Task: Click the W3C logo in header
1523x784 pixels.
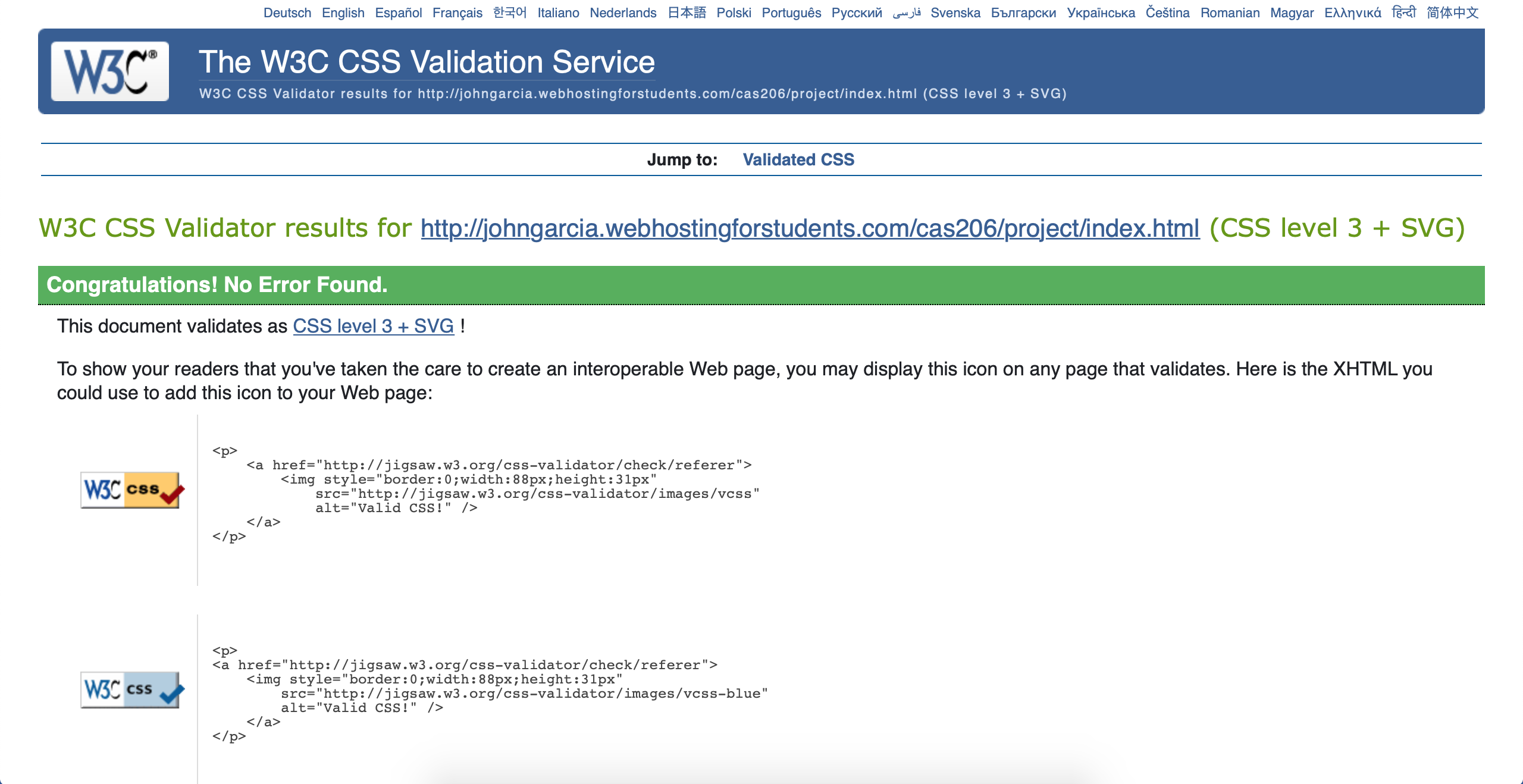Action: click(x=110, y=71)
